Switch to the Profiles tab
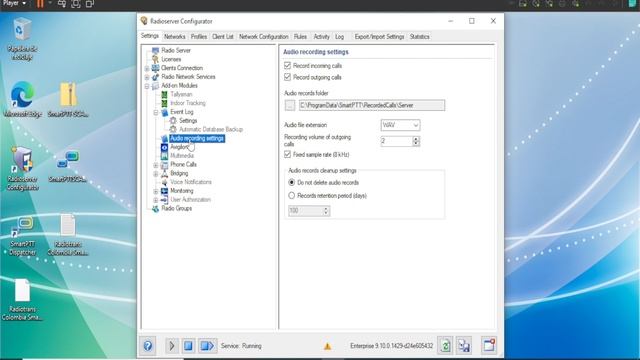Screen dimensions: 640x360 tap(199, 37)
